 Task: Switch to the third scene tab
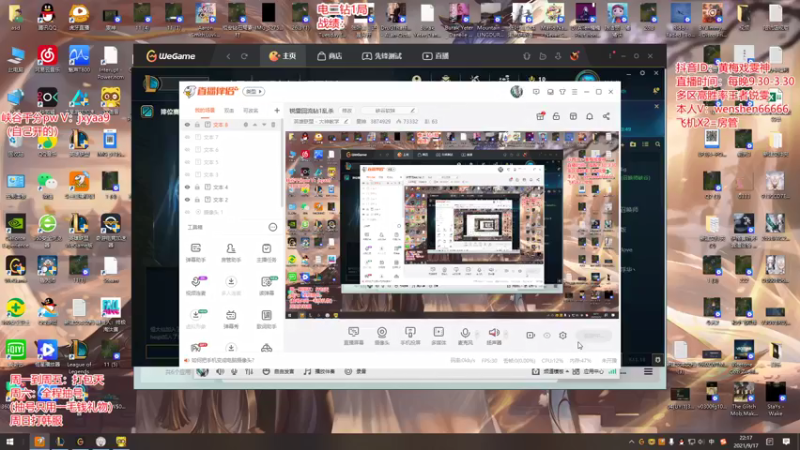[x=250, y=110]
